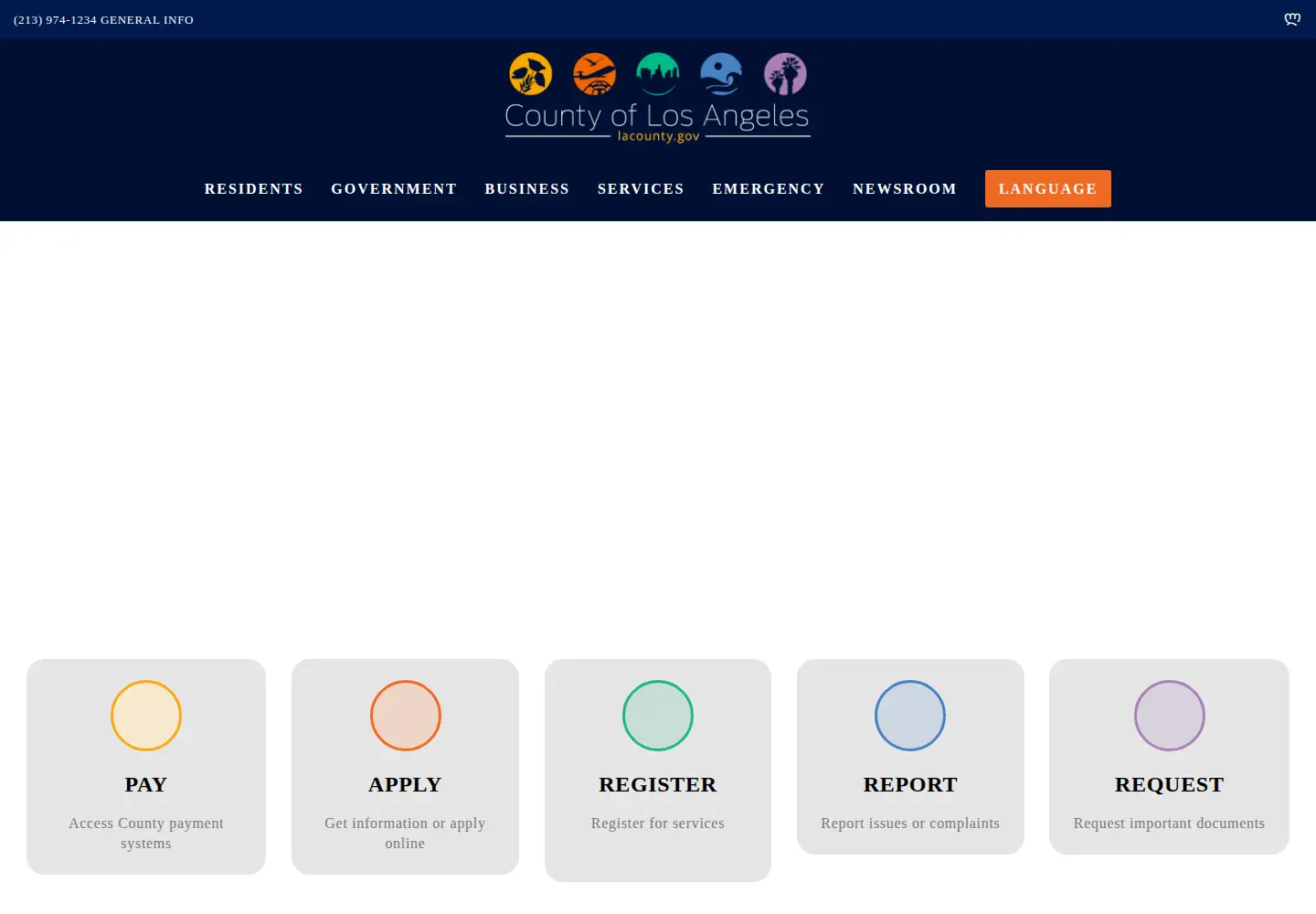1316x914 pixels.
Task: Click the small white glyph icon in the top utility bar
Action: (1292, 19)
